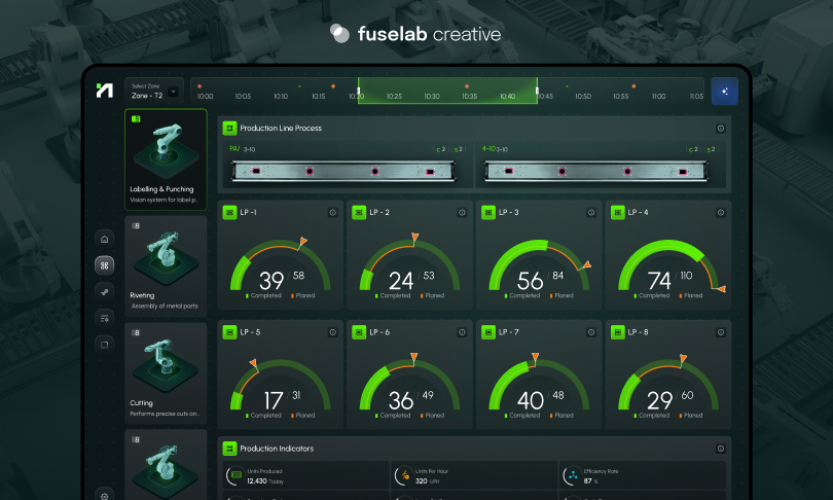This screenshot has width=833, height=500.
Task: Click the 10:50 mark on the timeline
Action: click(x=583, y=96)
